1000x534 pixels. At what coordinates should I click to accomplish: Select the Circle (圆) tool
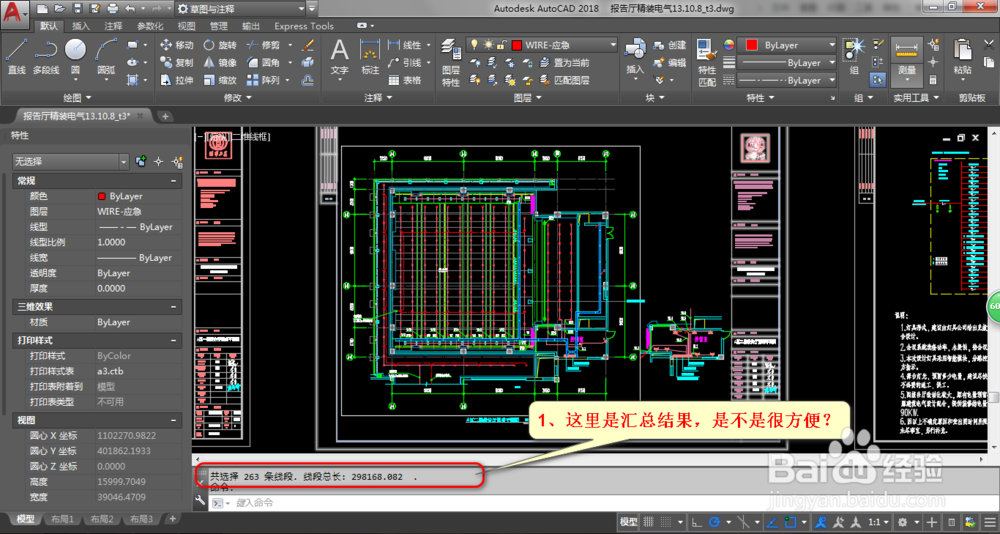click(75, 56)
